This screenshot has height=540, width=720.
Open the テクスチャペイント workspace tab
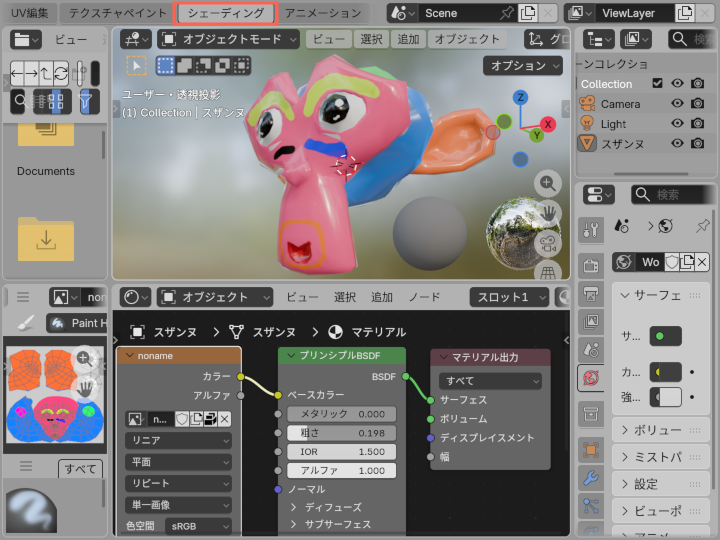pyautogui.click(x=117, y=13)
